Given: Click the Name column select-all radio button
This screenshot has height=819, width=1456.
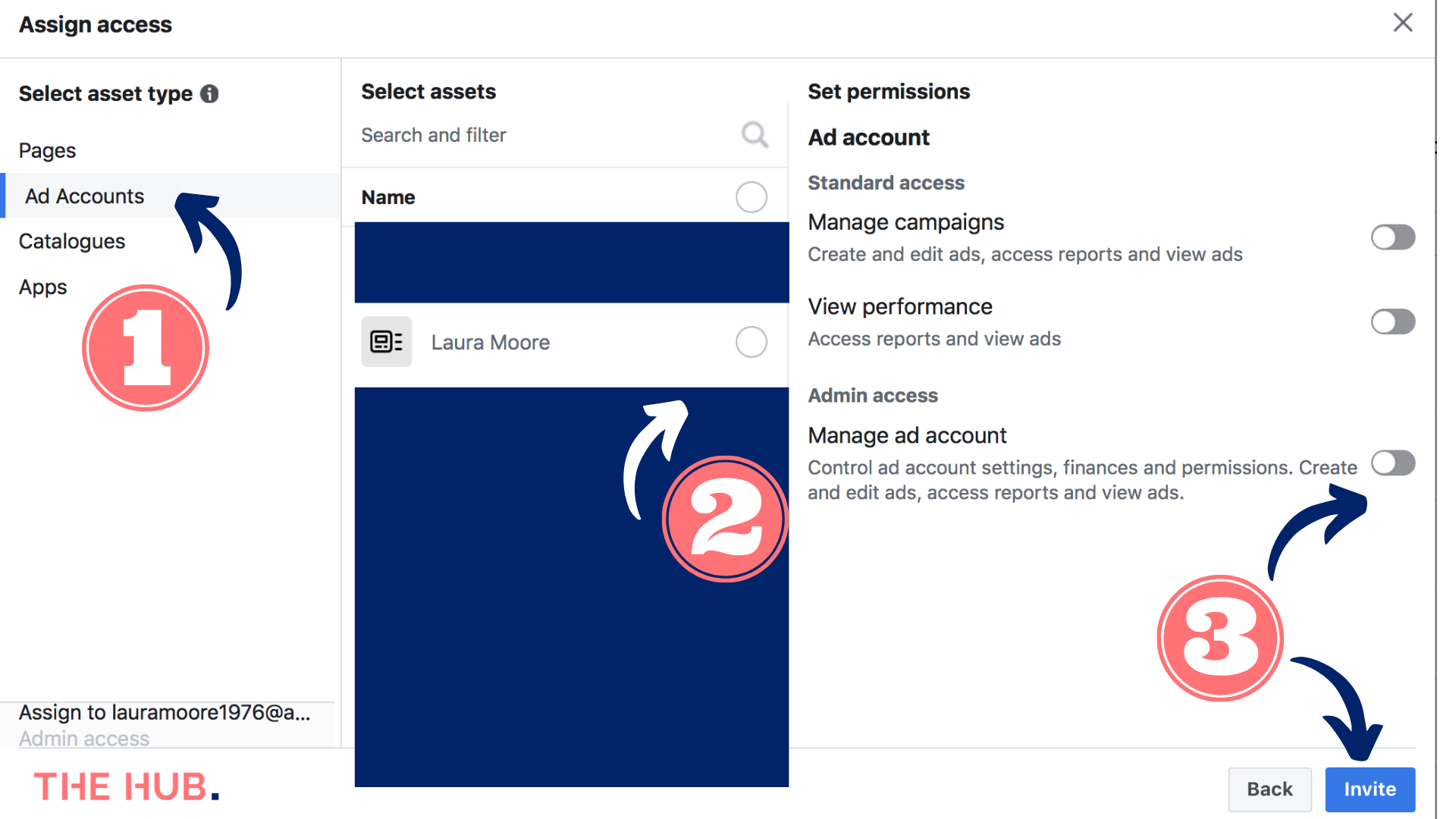Looking at the screenshot, I should click(x=751, y=197).
